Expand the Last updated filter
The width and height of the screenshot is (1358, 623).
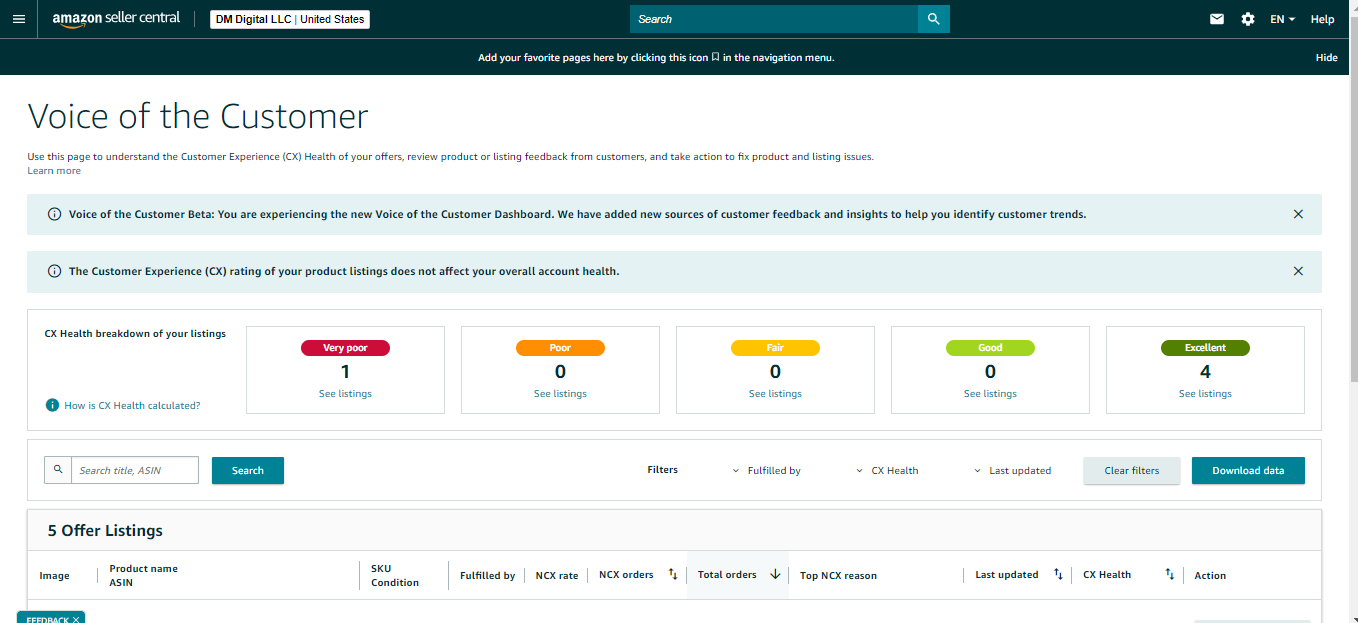1012,470
